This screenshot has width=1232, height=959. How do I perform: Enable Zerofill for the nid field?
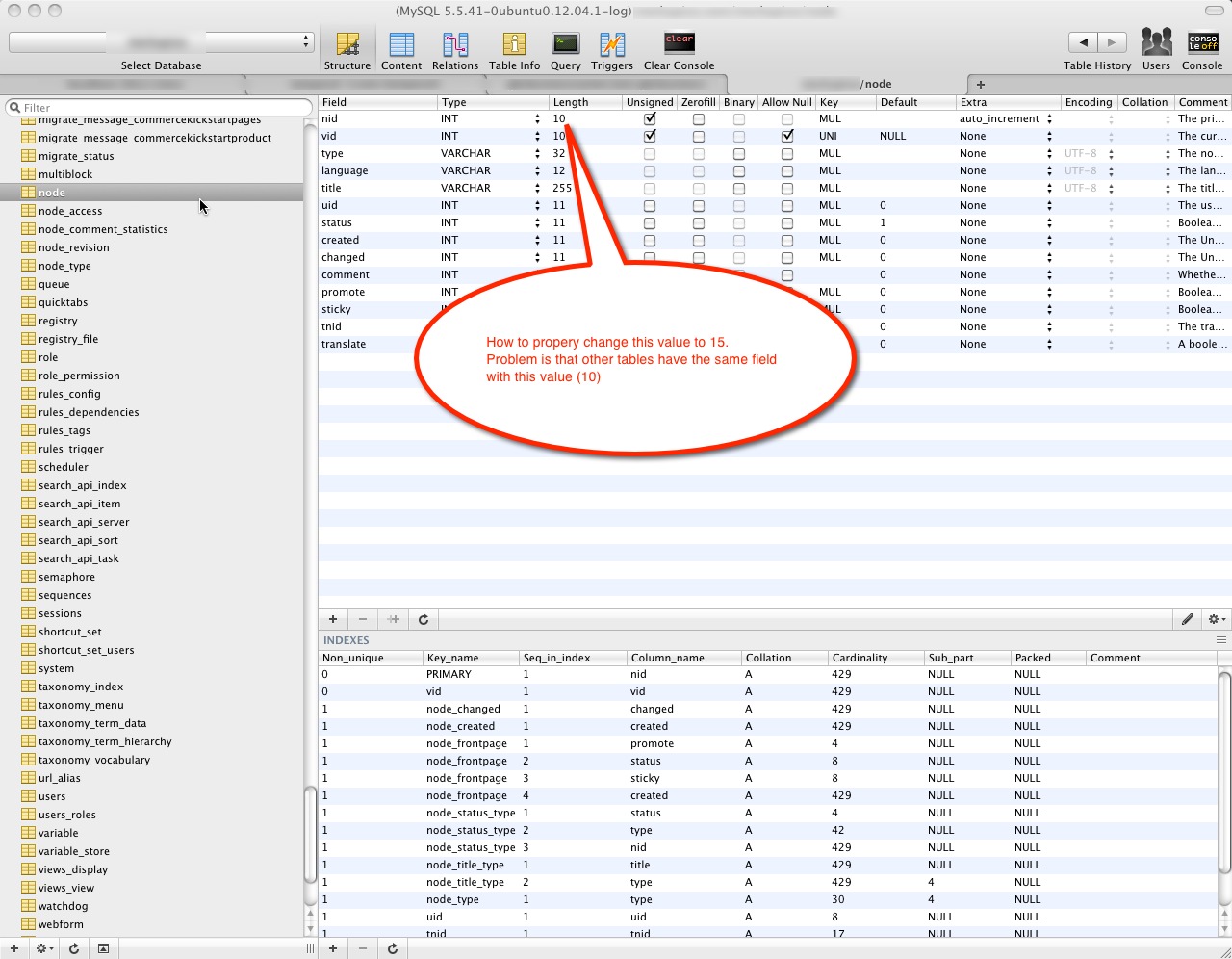pyautogui.click(x=699, y=119)
